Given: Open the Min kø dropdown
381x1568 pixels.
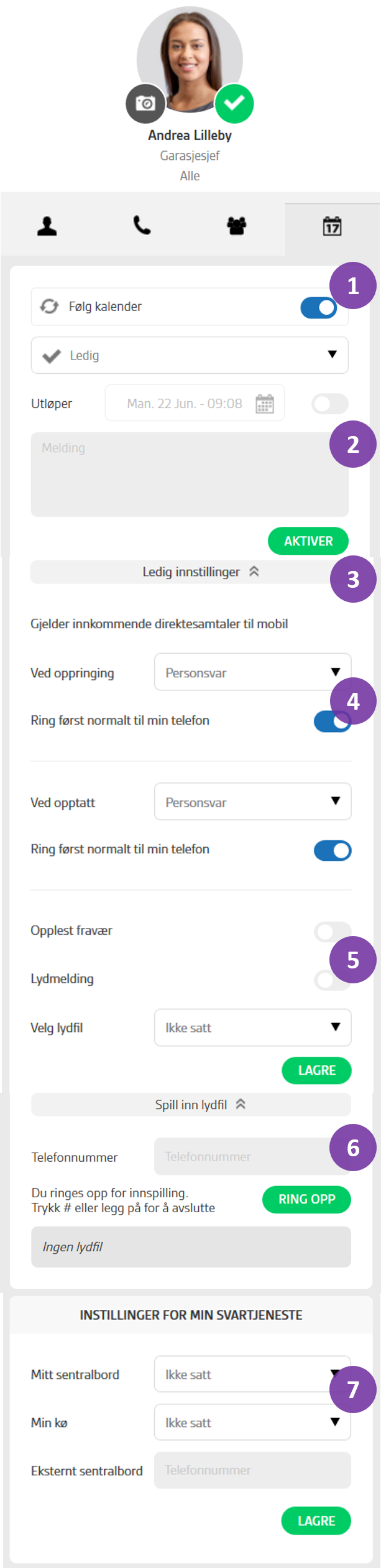Looking at the screenshot, I should point(252,1422).
